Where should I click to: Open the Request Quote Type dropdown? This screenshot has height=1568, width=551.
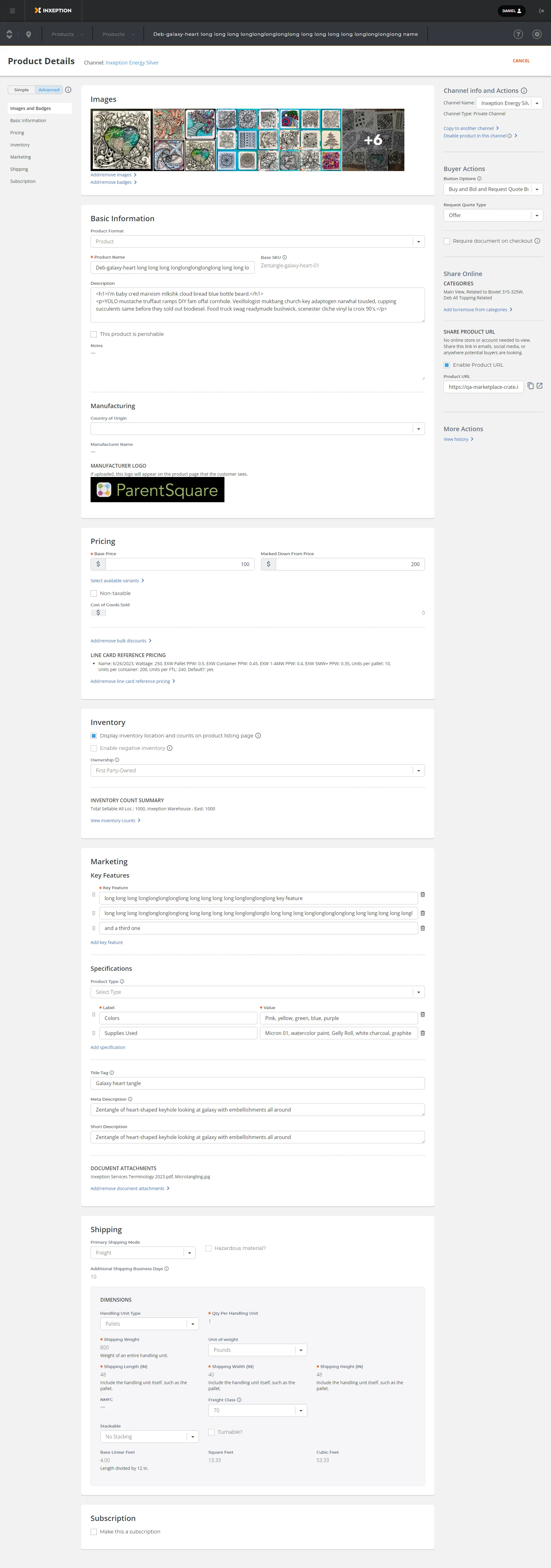(492, 216)
